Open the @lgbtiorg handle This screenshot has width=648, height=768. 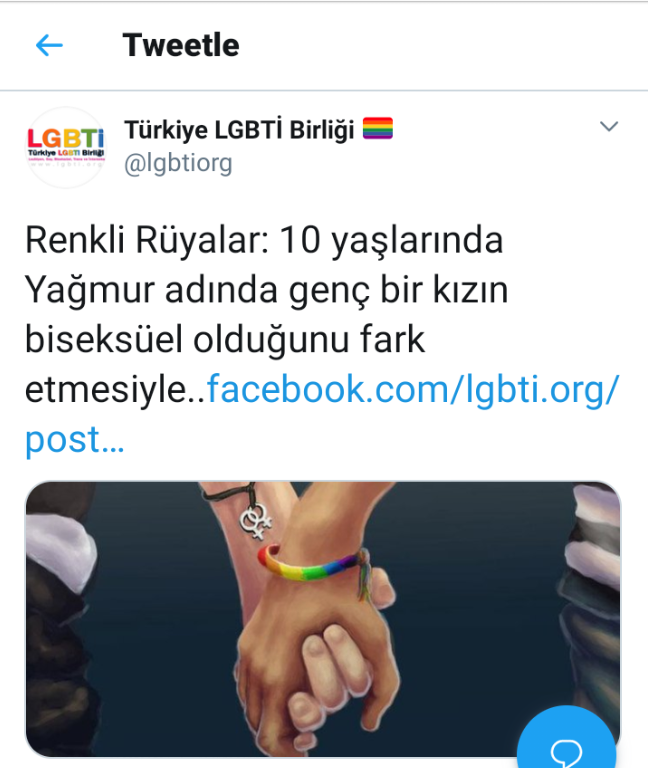(x=178, y=163)
